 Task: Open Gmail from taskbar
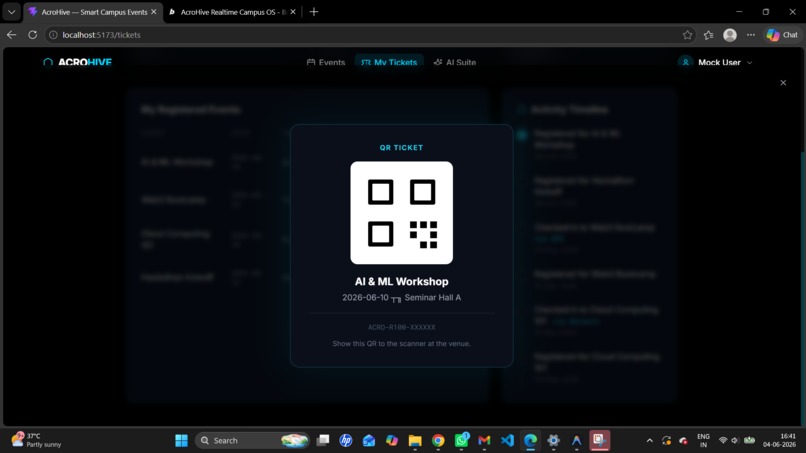click(x=484, y=440)
